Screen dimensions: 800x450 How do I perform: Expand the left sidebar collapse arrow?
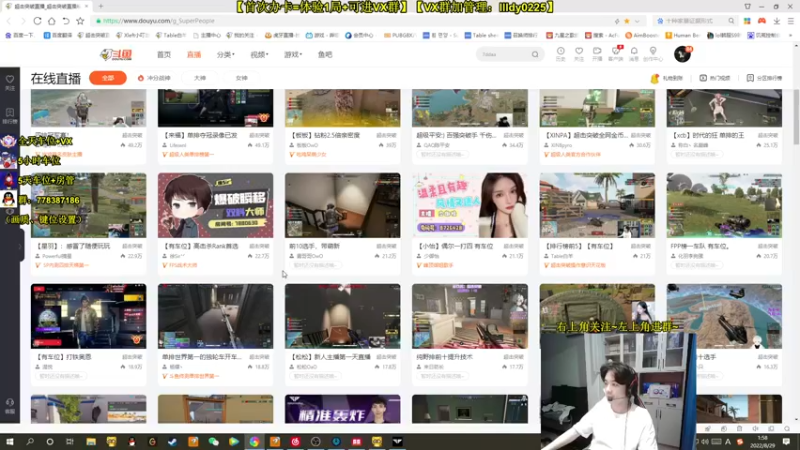[x=20, y=246]
